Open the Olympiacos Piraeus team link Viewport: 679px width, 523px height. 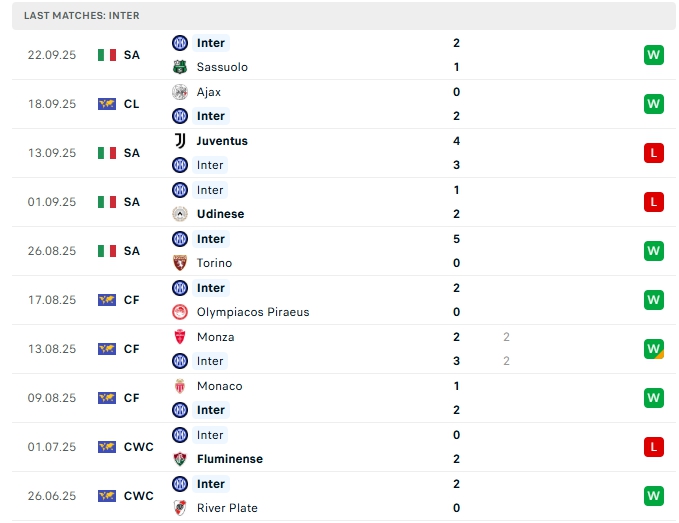(x=253, y=312)
